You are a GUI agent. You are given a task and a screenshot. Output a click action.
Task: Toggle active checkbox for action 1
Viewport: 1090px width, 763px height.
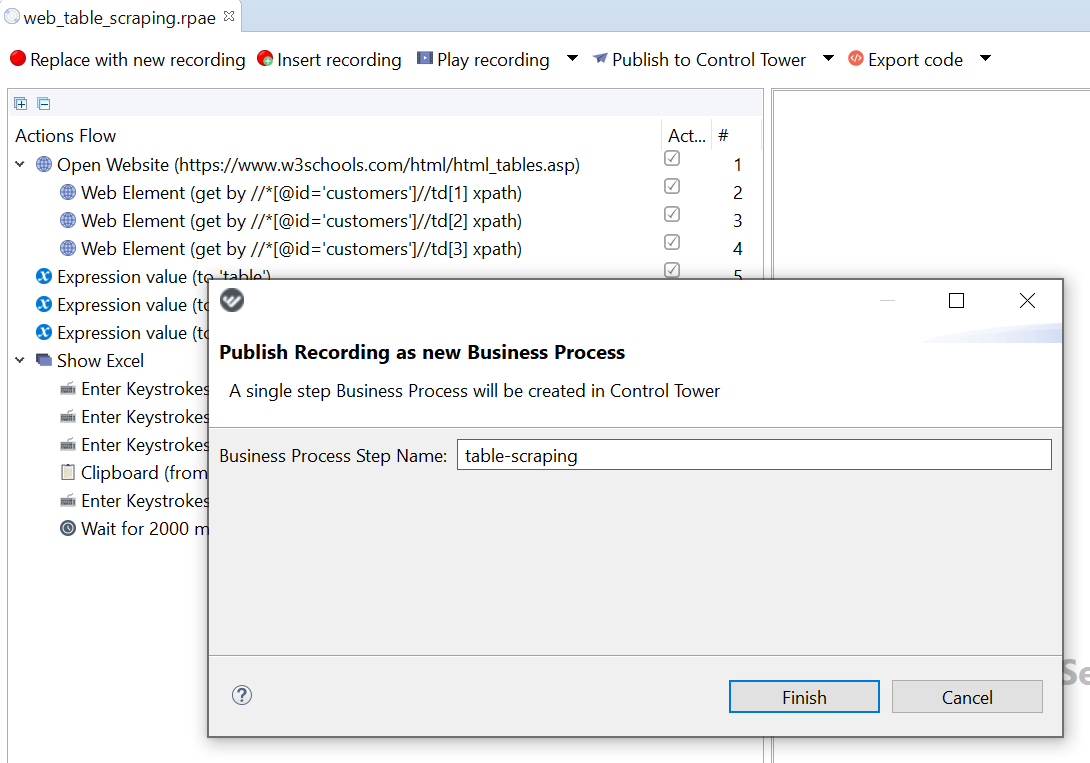click(672, 158)
